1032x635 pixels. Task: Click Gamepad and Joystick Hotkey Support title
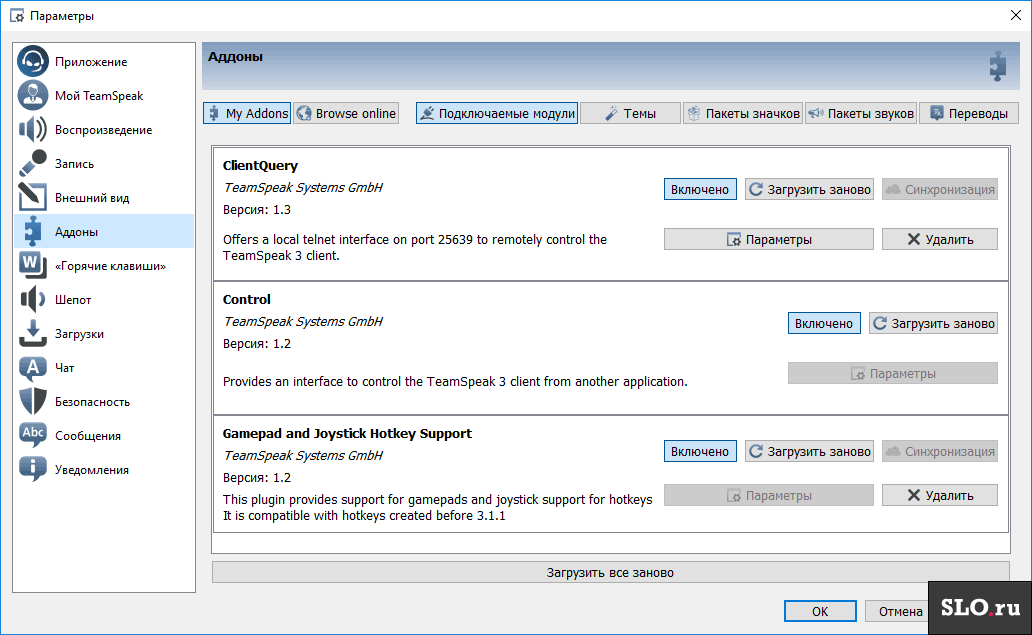tap(348, 434)
